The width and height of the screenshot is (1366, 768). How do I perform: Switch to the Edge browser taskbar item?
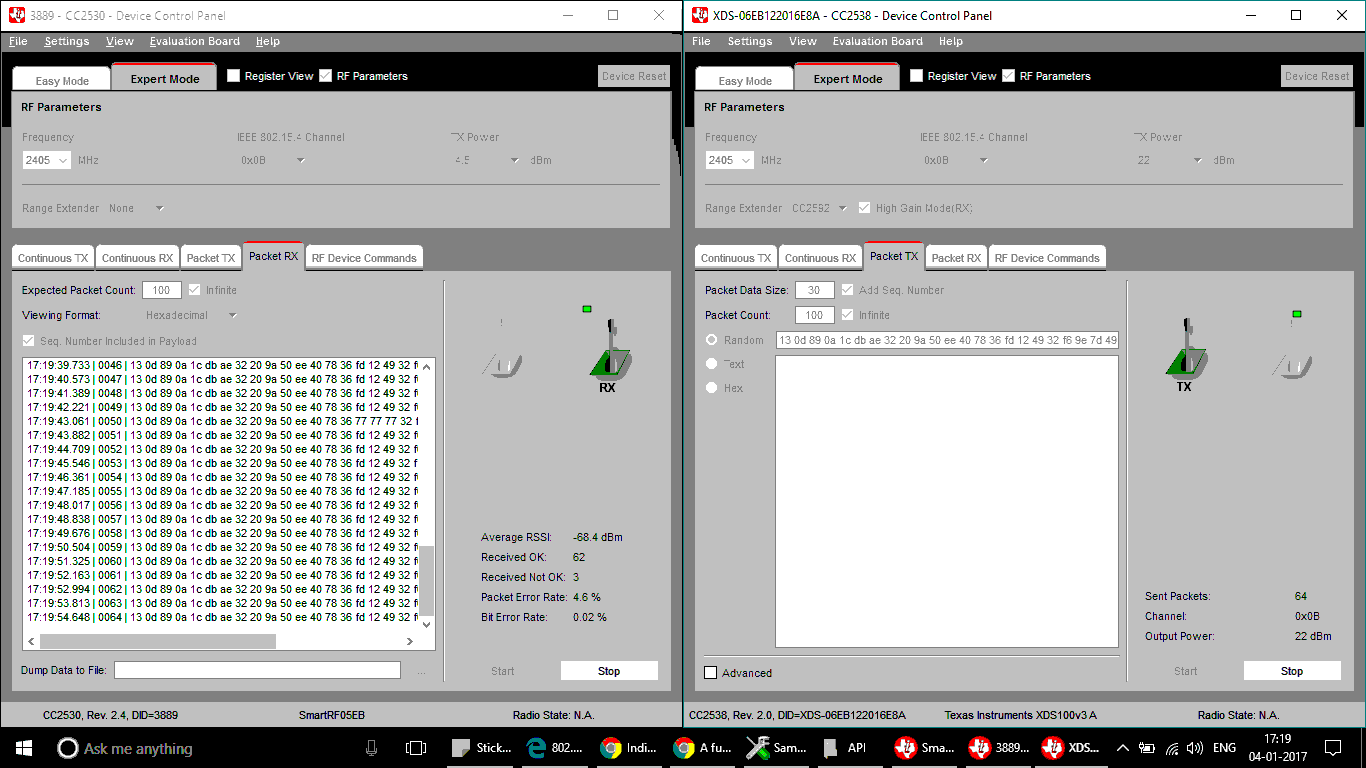tap(557, 748)
